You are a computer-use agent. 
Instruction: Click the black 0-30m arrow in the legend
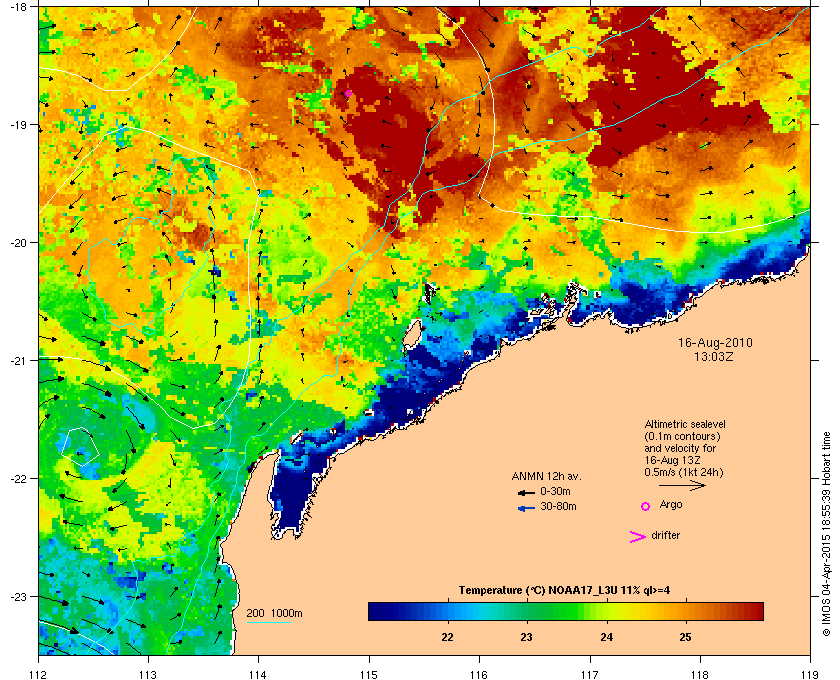(526, 492)
